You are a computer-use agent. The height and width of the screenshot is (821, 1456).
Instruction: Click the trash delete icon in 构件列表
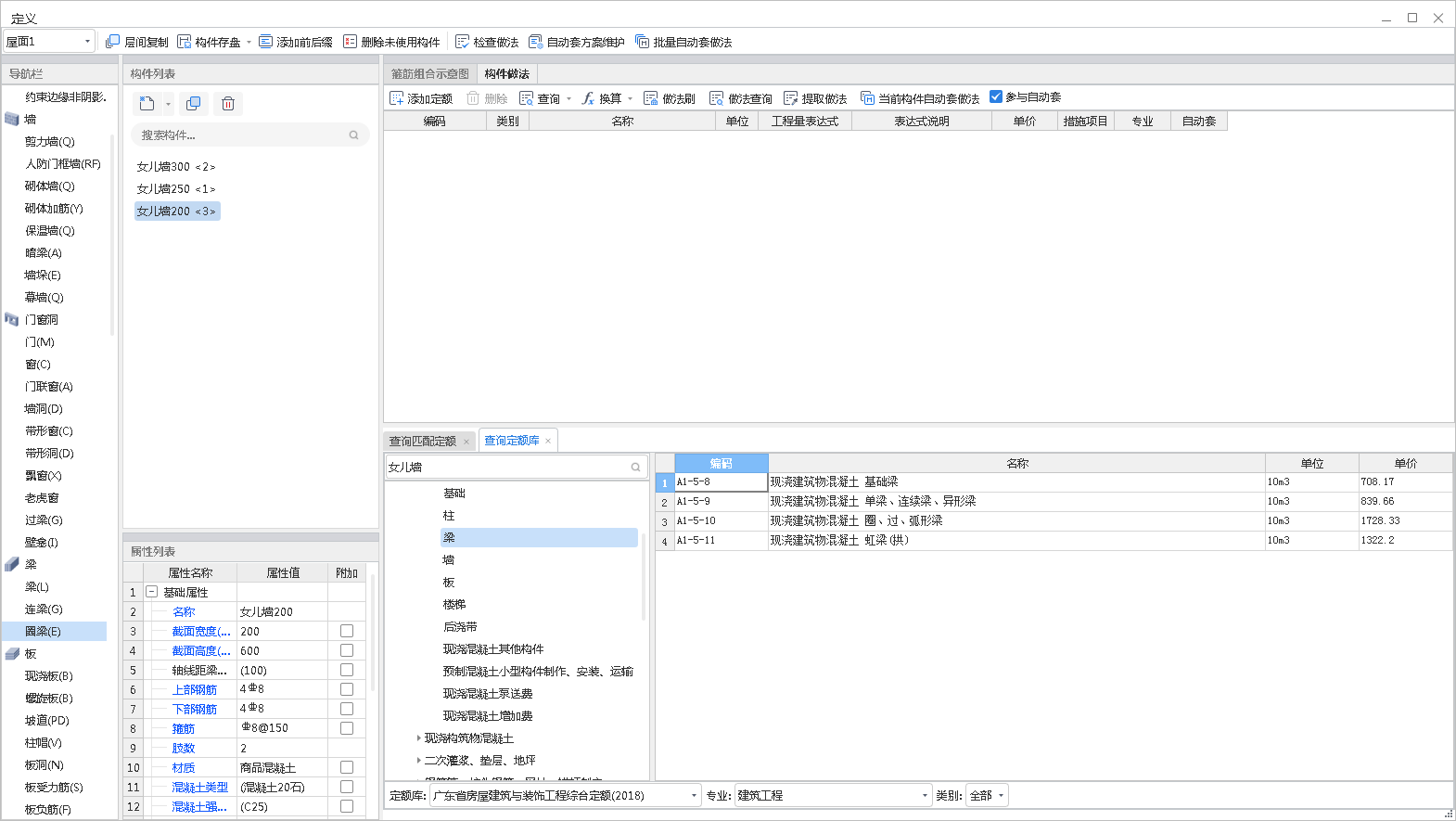click(228, 104)
